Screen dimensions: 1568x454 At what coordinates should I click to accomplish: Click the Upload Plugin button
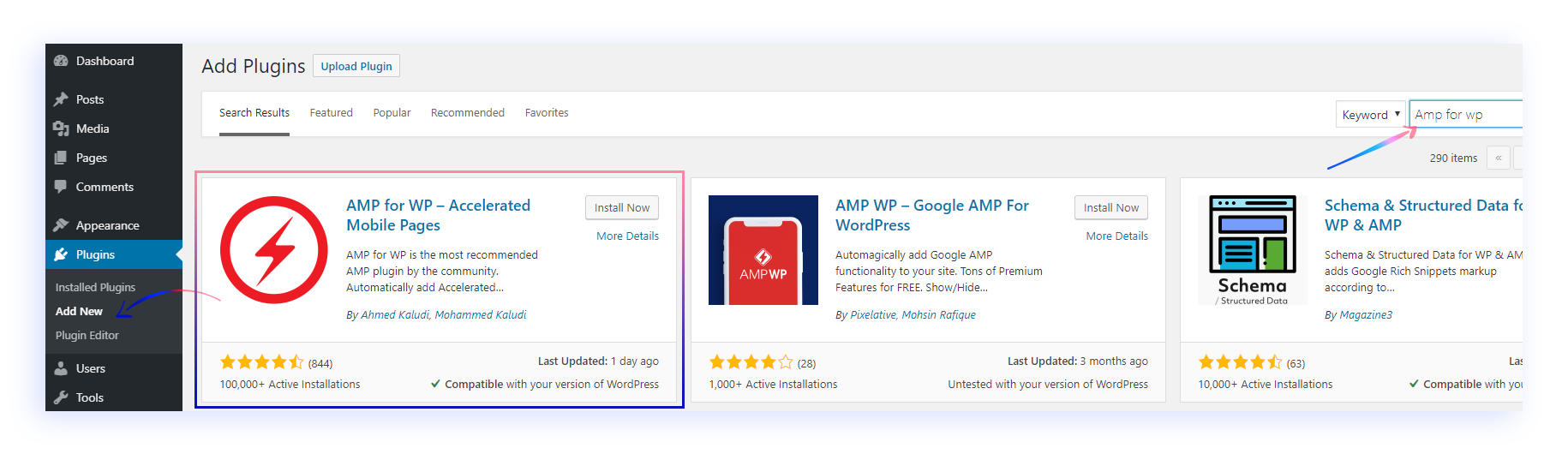[356, 66]
